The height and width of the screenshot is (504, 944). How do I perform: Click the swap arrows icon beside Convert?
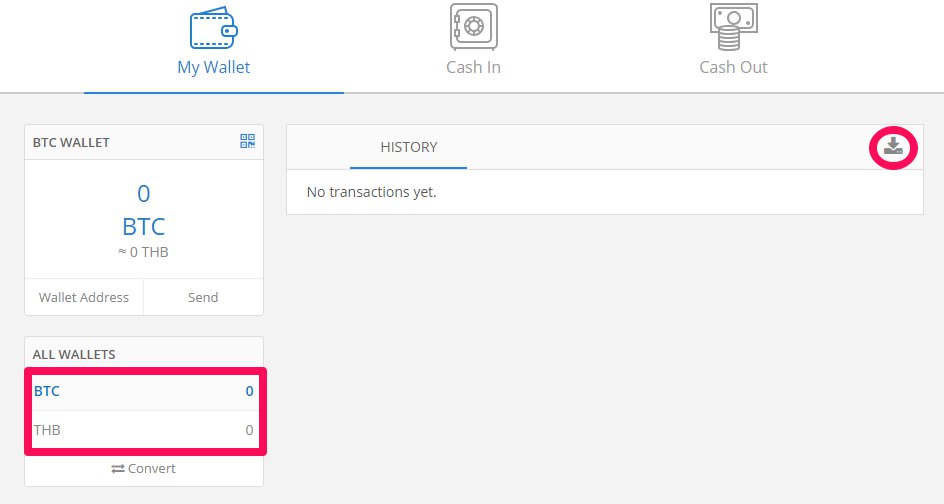pyautogui.click(x=118, y=468)
